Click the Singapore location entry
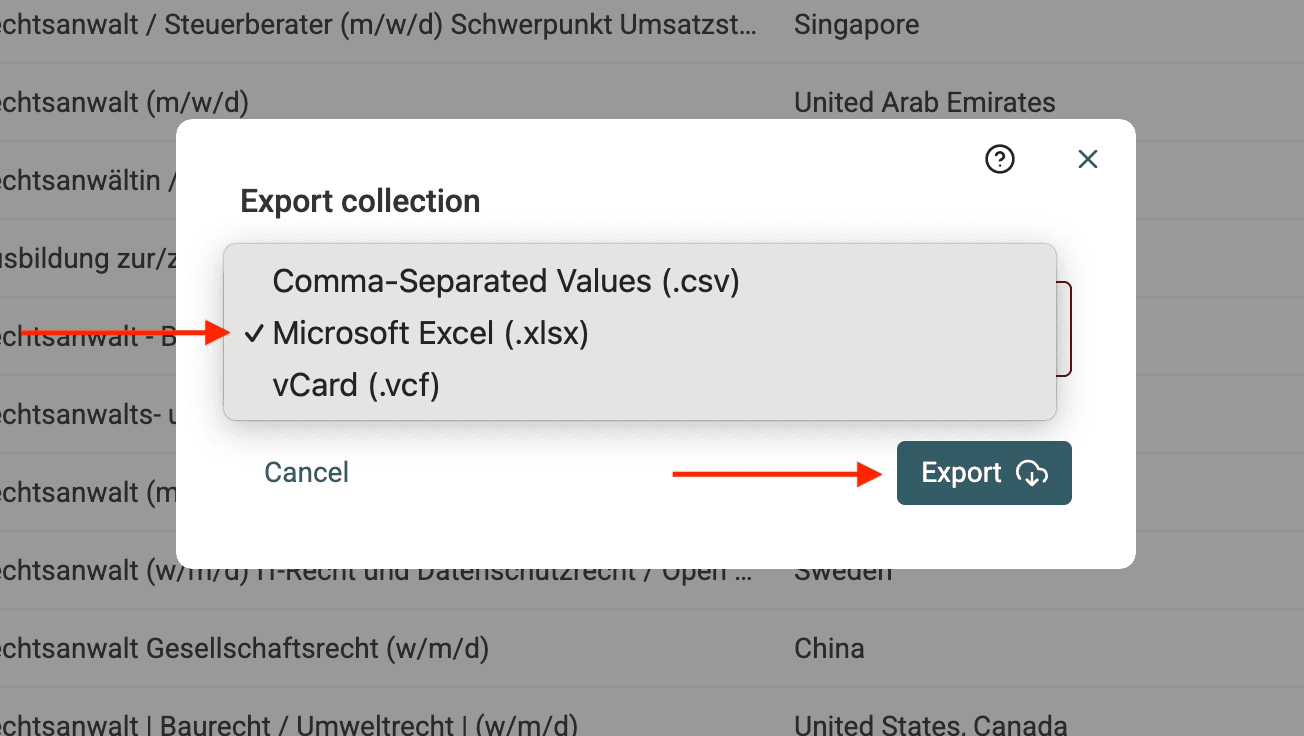1304x736 pixels. click(856, 25)
